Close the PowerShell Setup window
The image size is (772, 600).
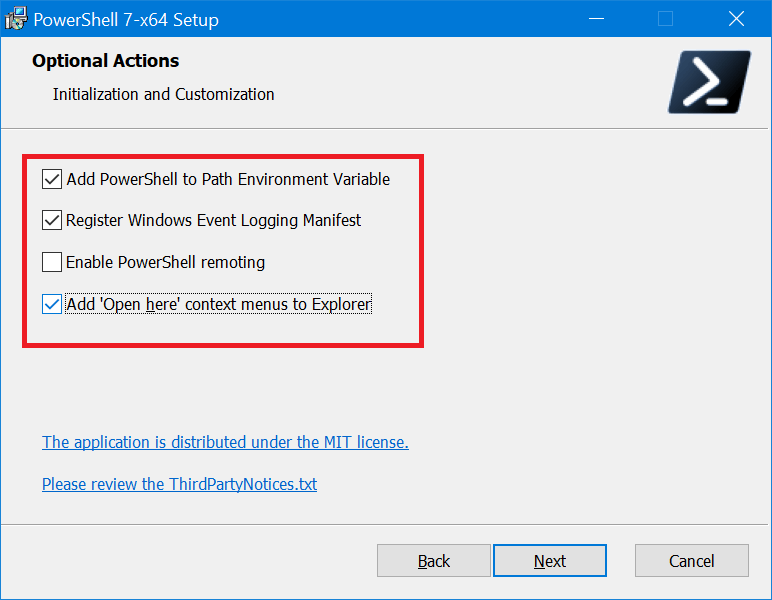point(736,19)
